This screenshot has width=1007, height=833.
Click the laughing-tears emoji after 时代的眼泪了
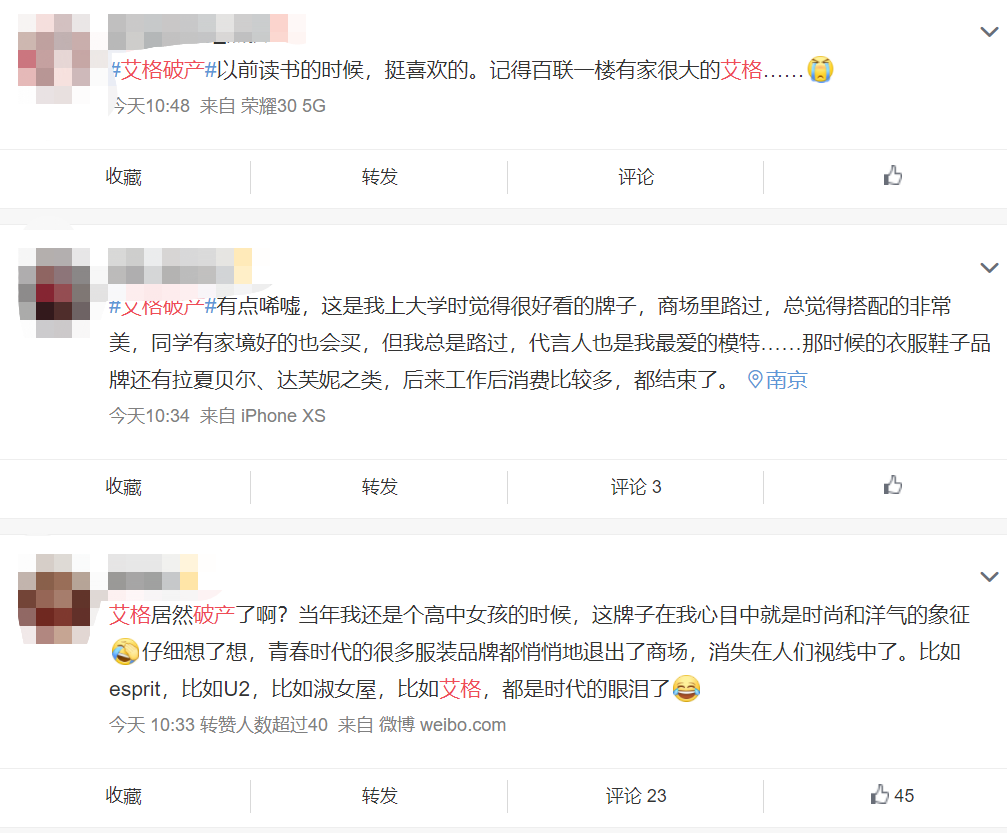(x=686, y=688)
